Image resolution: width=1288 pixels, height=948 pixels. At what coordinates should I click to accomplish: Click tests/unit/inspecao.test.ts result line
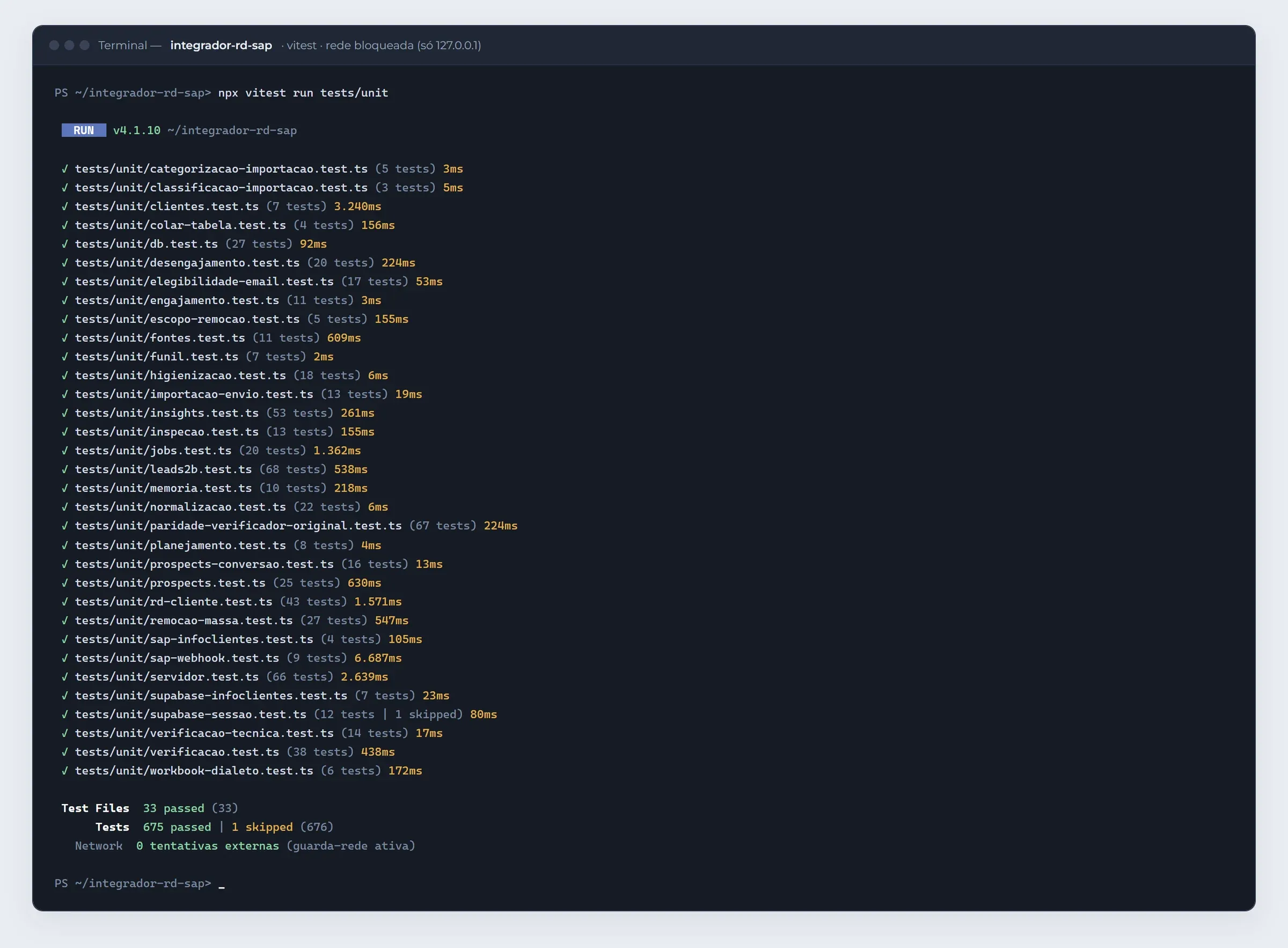(x=217, y=431)
